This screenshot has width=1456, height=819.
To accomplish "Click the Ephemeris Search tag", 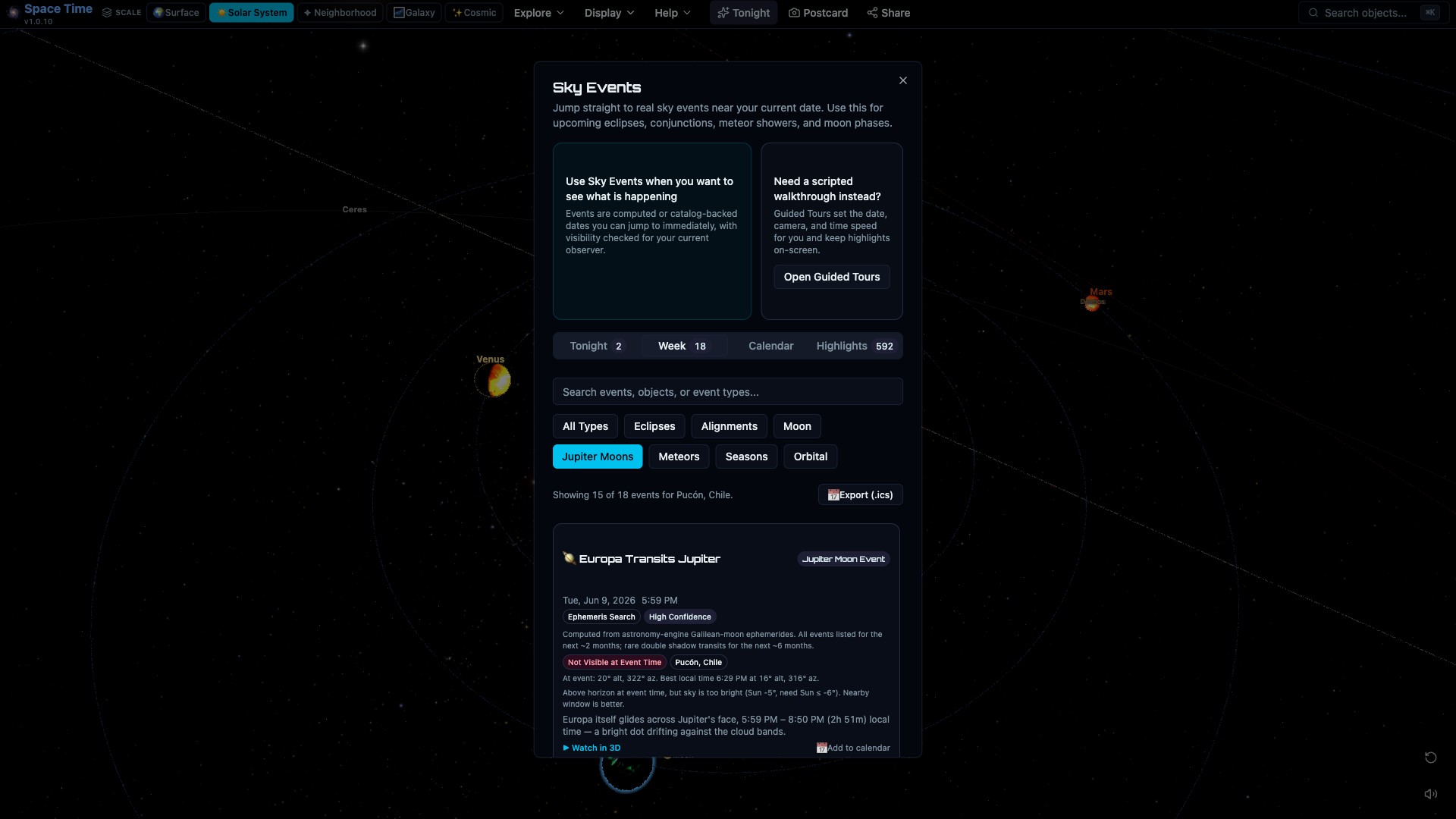I will click(x=601, y=617).
